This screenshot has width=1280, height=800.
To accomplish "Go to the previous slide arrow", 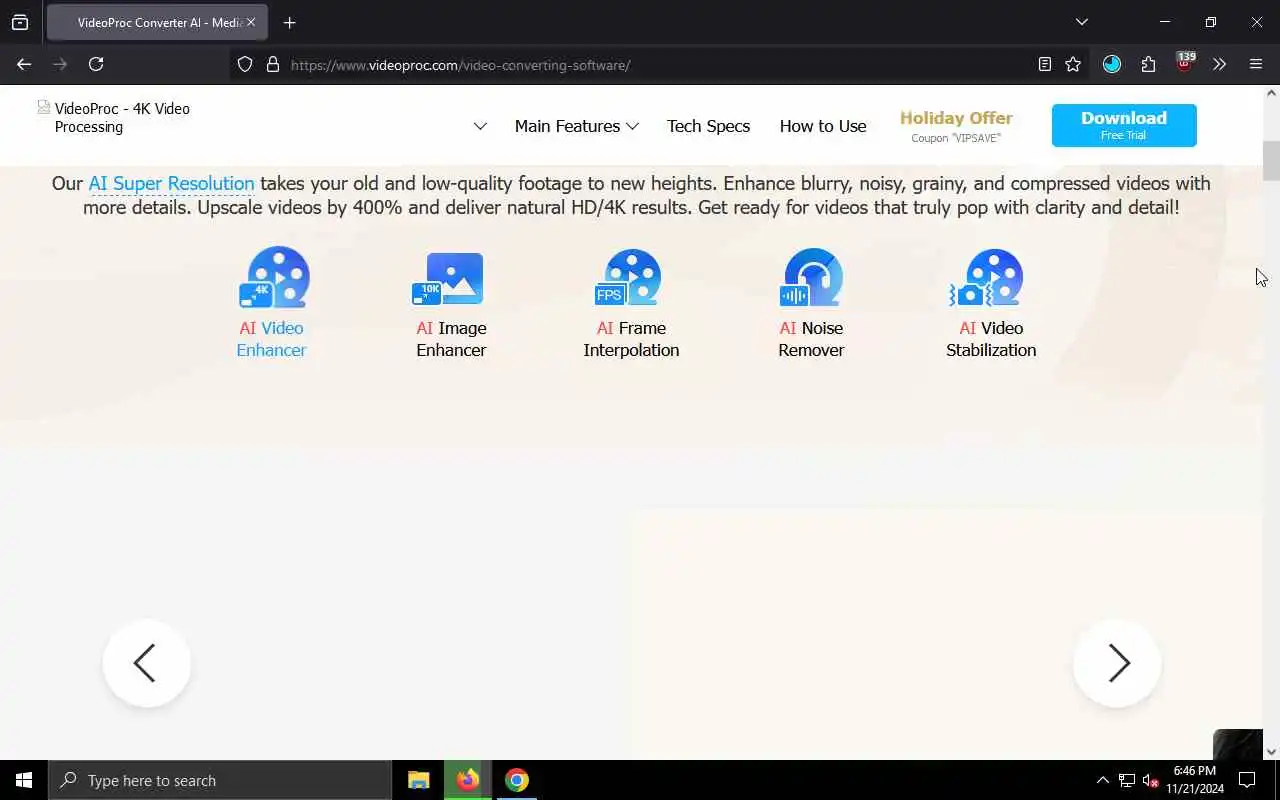I will click(146, 663).
